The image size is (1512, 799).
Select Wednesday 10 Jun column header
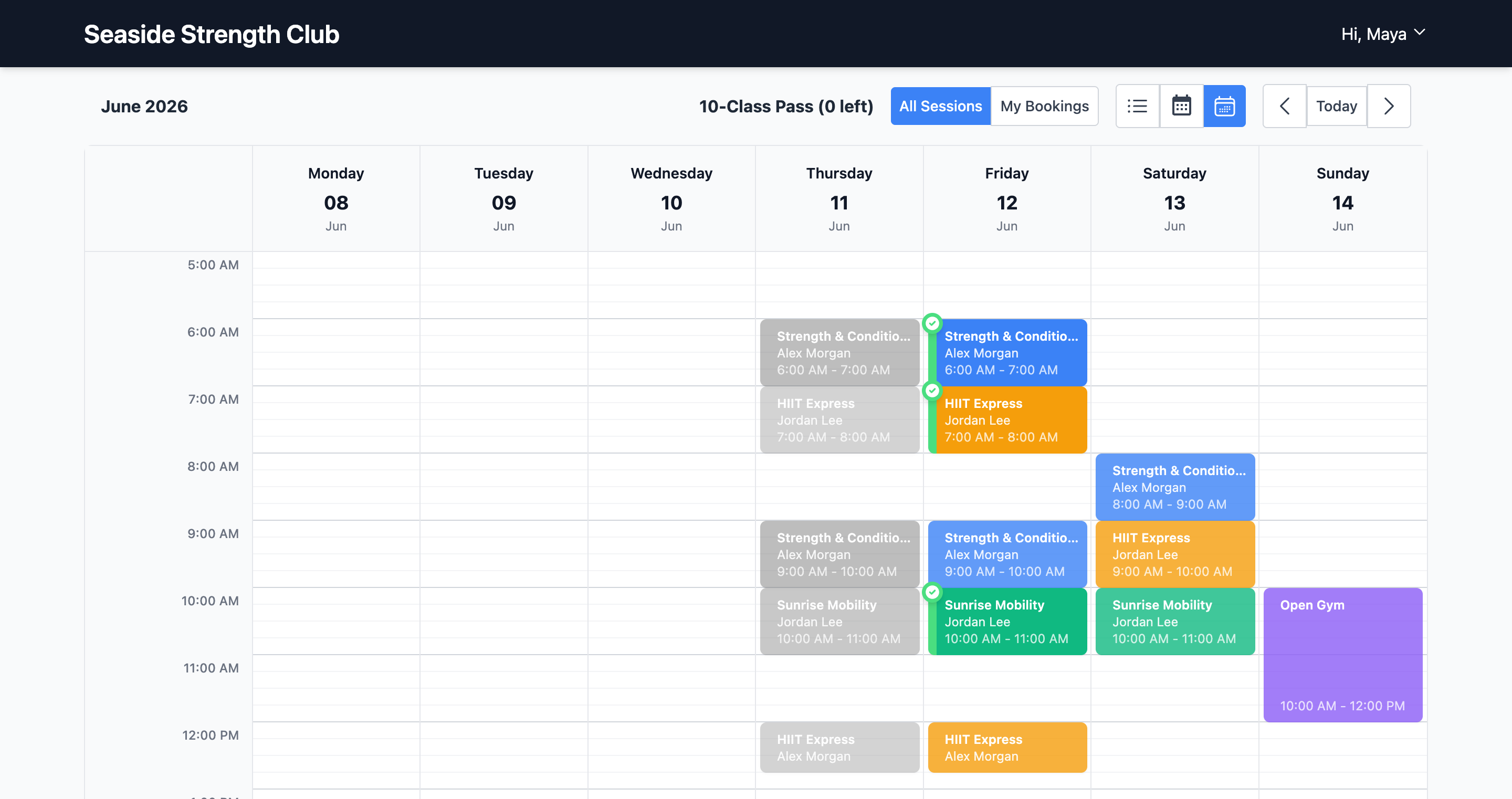tap(671, 199)
